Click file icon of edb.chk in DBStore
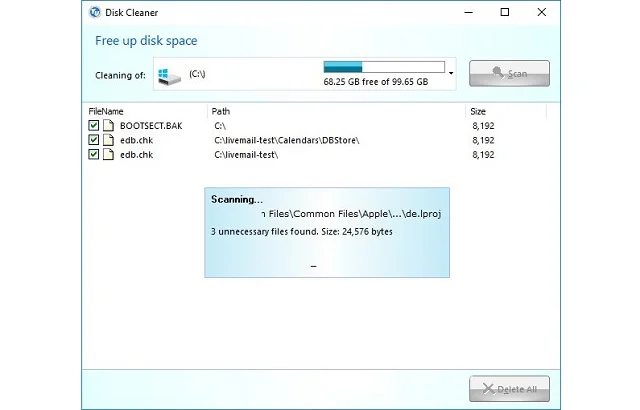The width and height of the screenshot is (640, 410). [x=108, y=140]
